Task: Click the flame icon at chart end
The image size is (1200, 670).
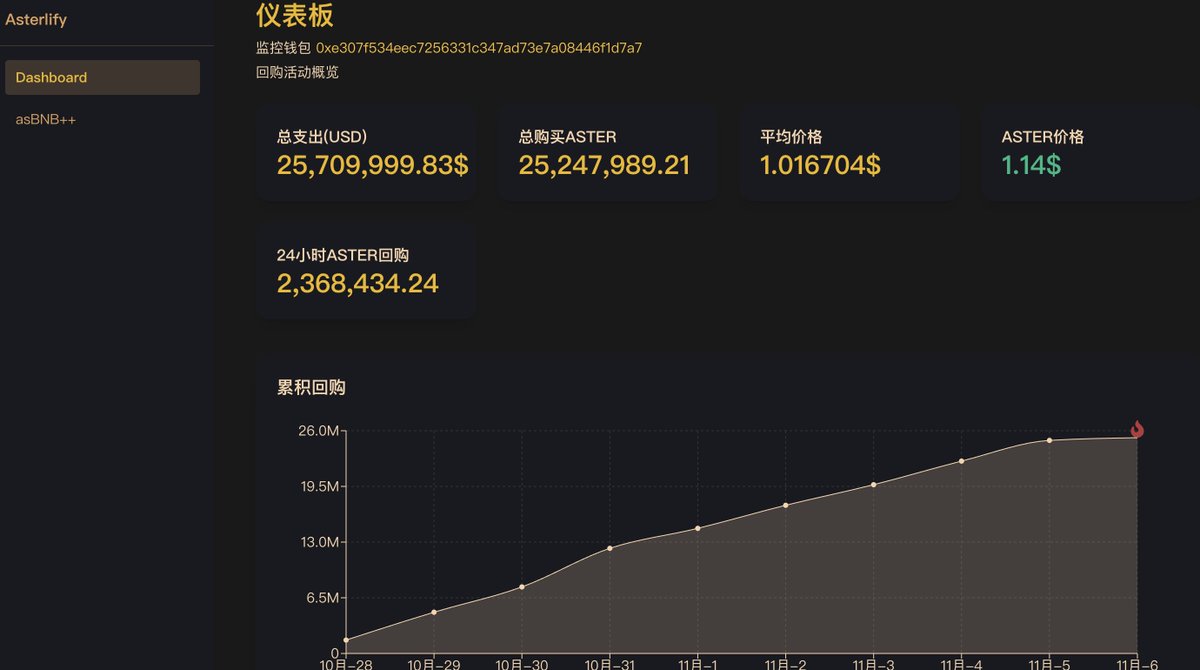Action: 1137,429
